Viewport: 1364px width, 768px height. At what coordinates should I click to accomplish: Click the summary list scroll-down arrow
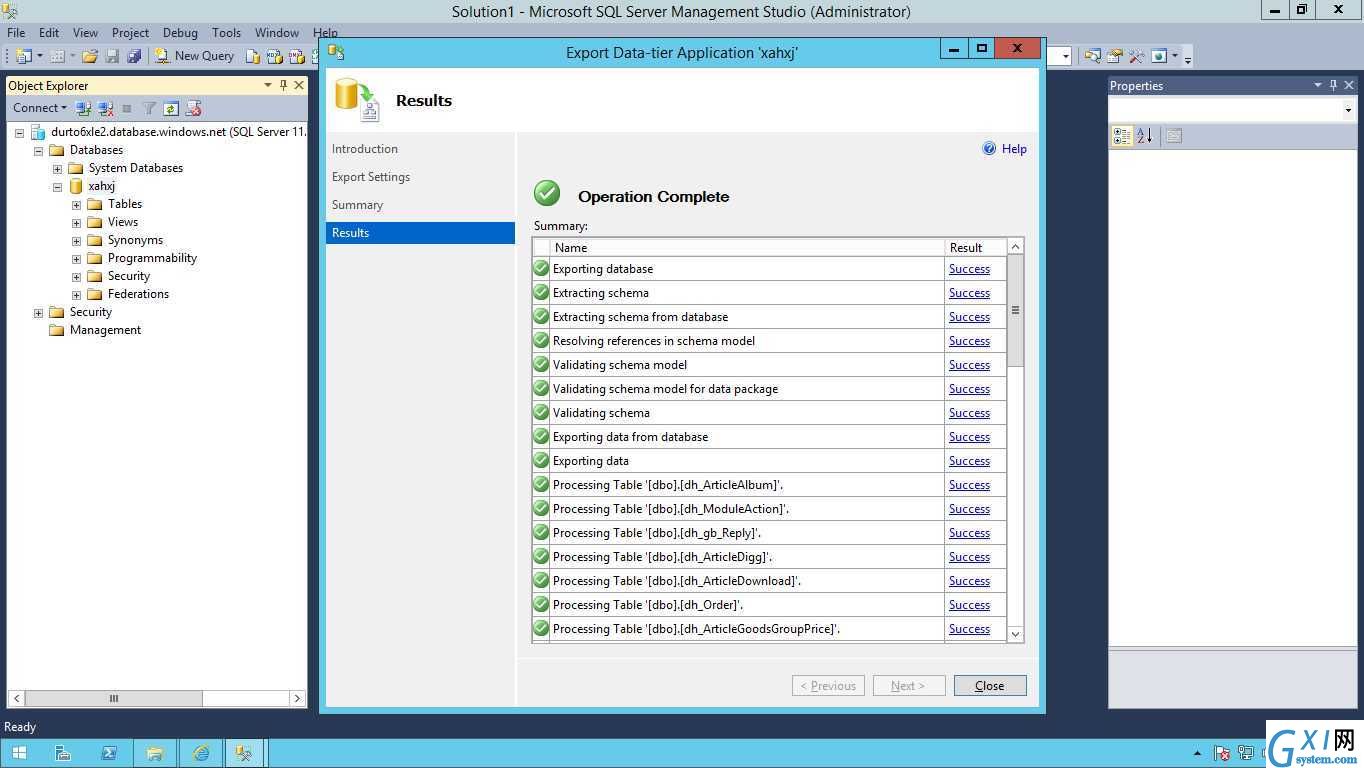pyautogui.click(x=1015, y=634)
